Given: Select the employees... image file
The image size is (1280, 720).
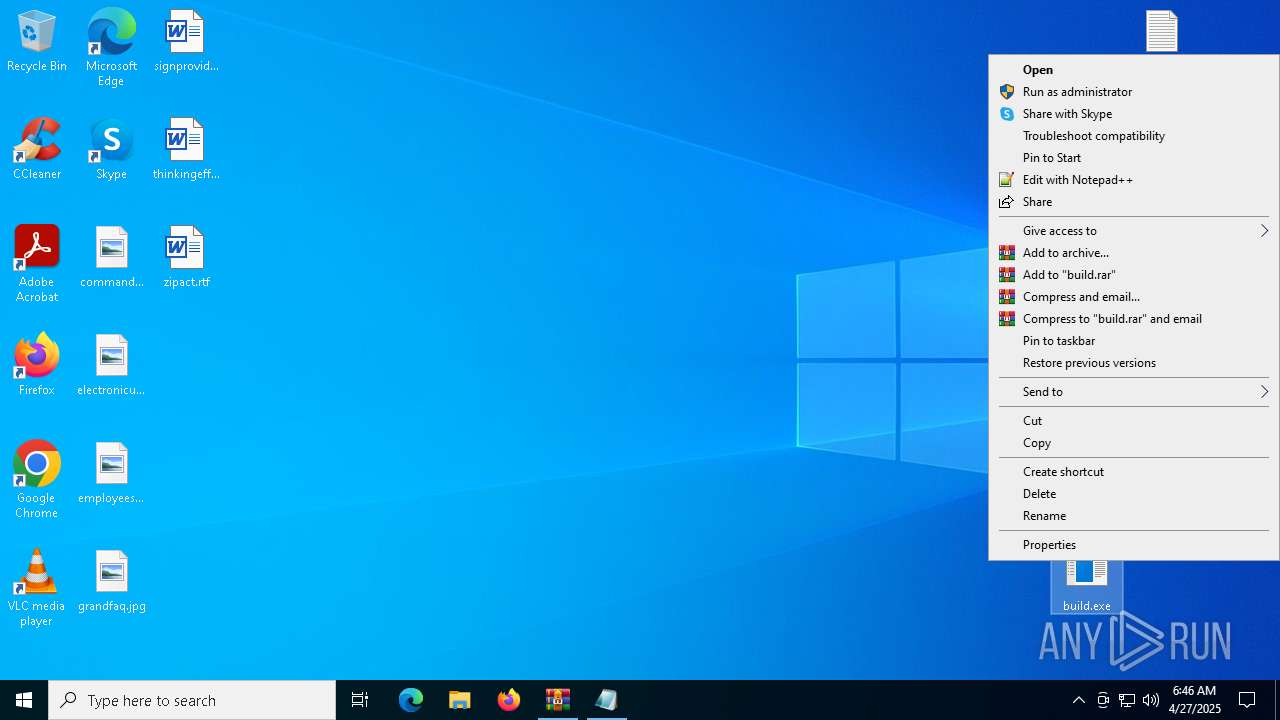Looking at the screenshot, I should [x=111, y=474].
